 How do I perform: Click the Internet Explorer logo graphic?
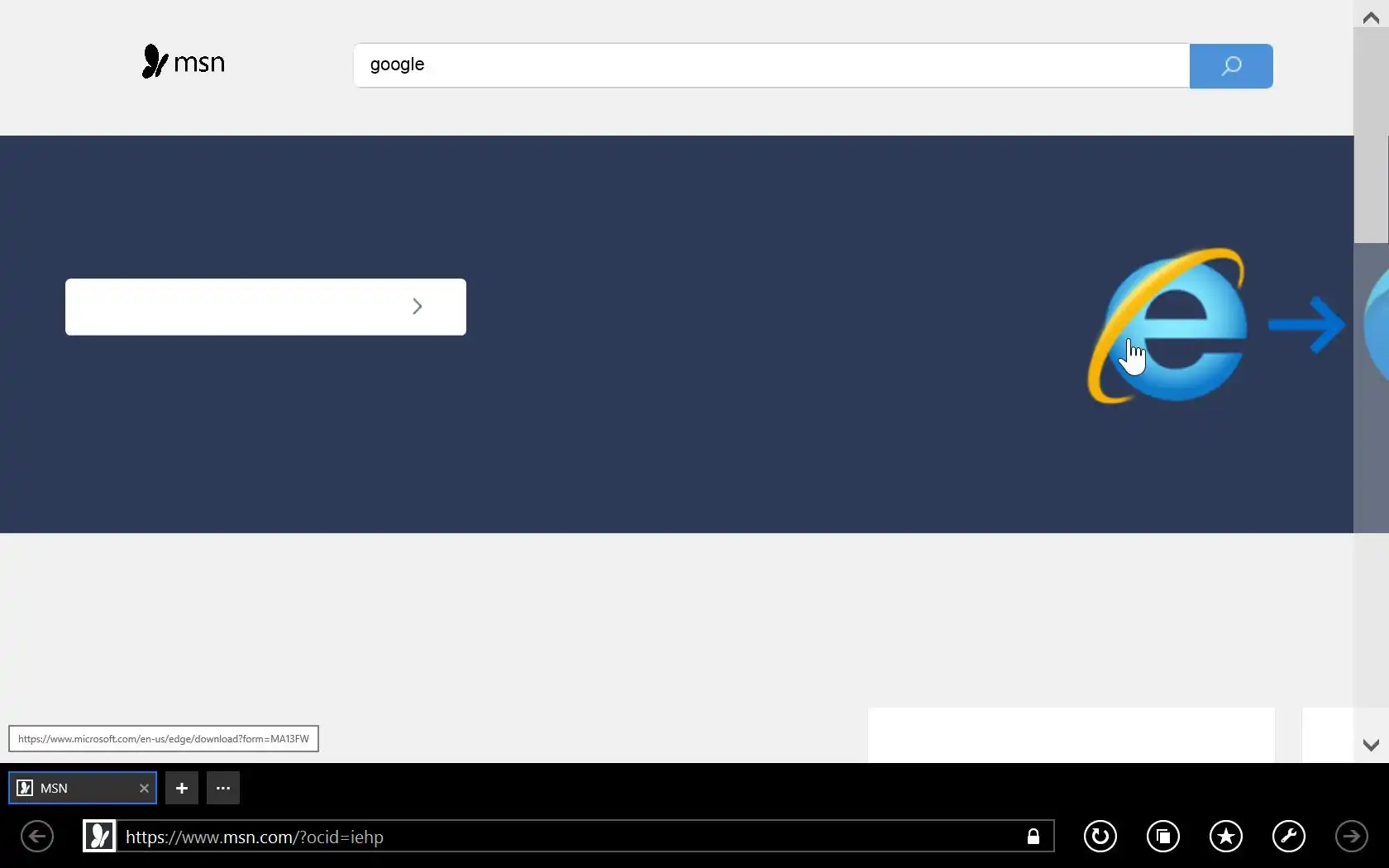click(1167, 326)
